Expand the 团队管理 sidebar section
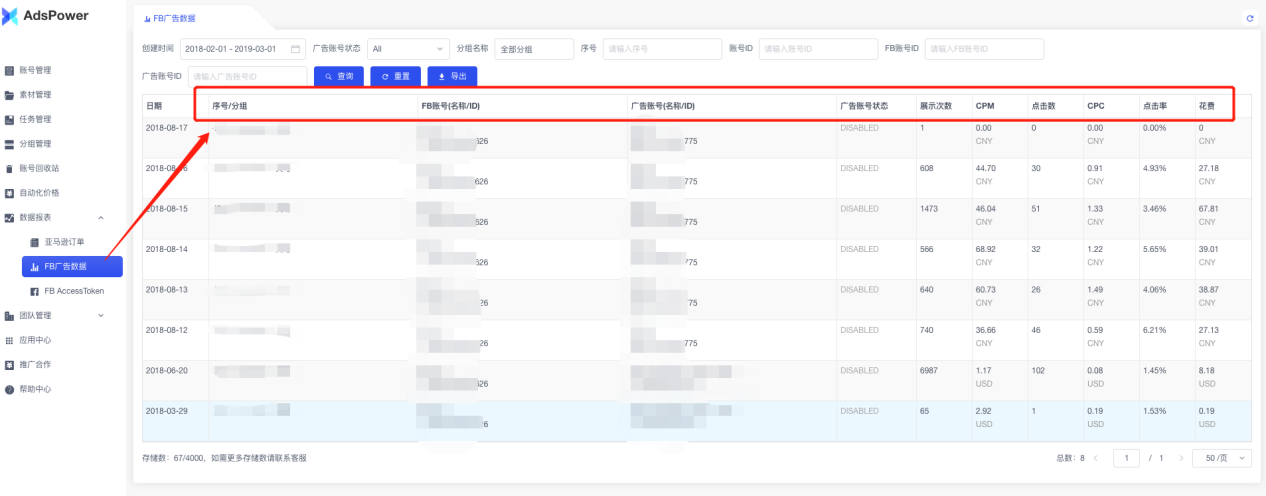Viewport: 1266px width, 496px height. point(100,316)
